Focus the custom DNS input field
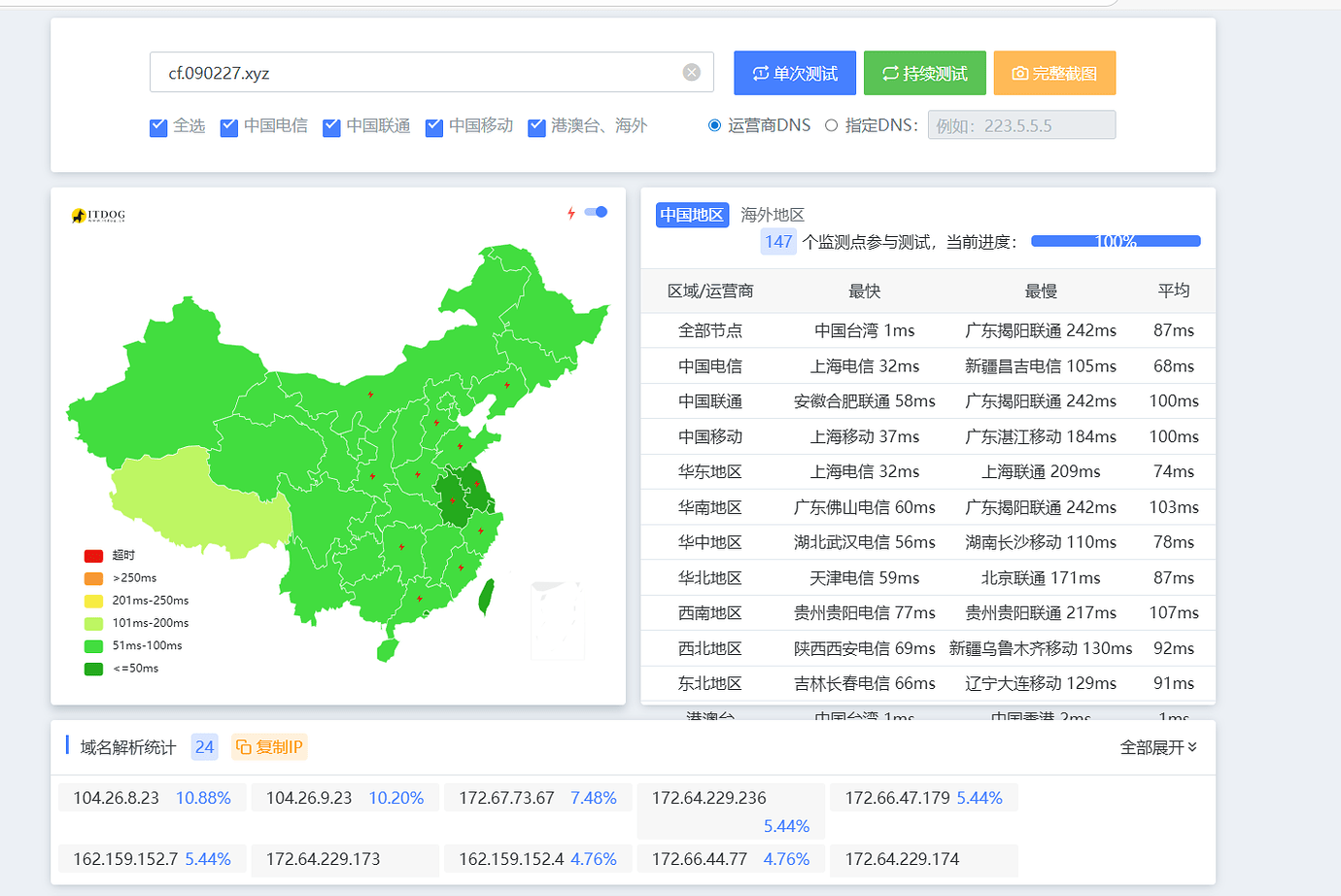 pyautogui.click(x=1021, y=125)
